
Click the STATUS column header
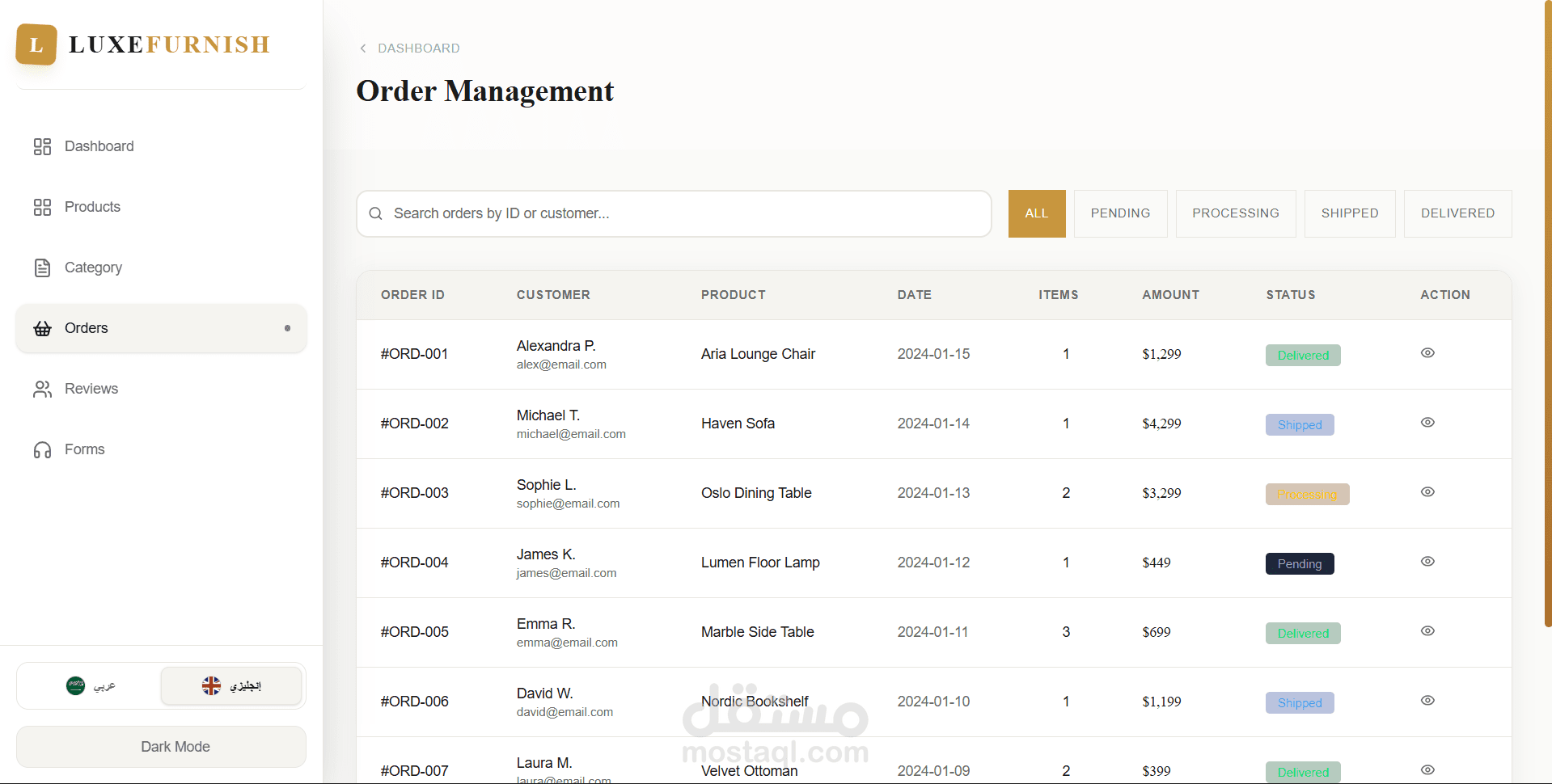pyautogui.click(x=1291, y=295)
